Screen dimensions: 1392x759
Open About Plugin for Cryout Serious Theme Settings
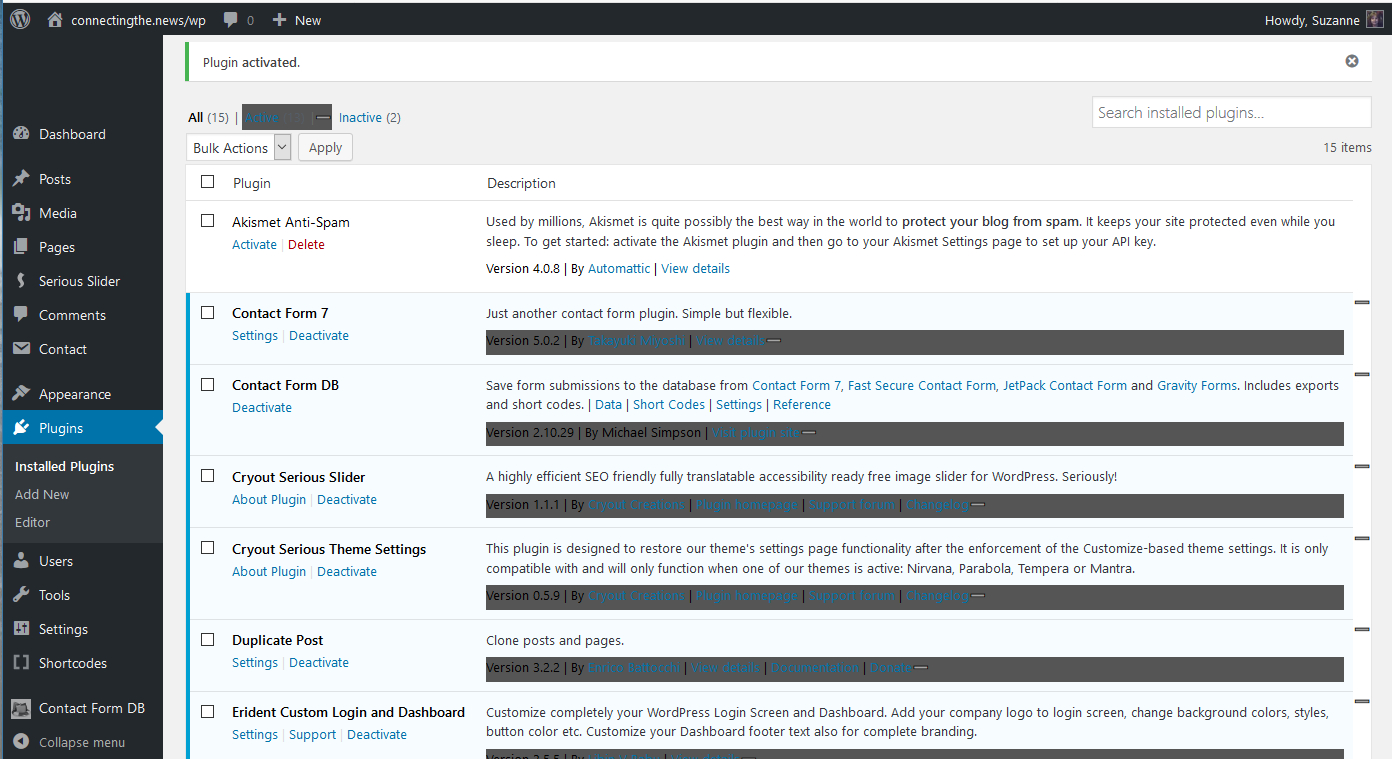point(269,571)
